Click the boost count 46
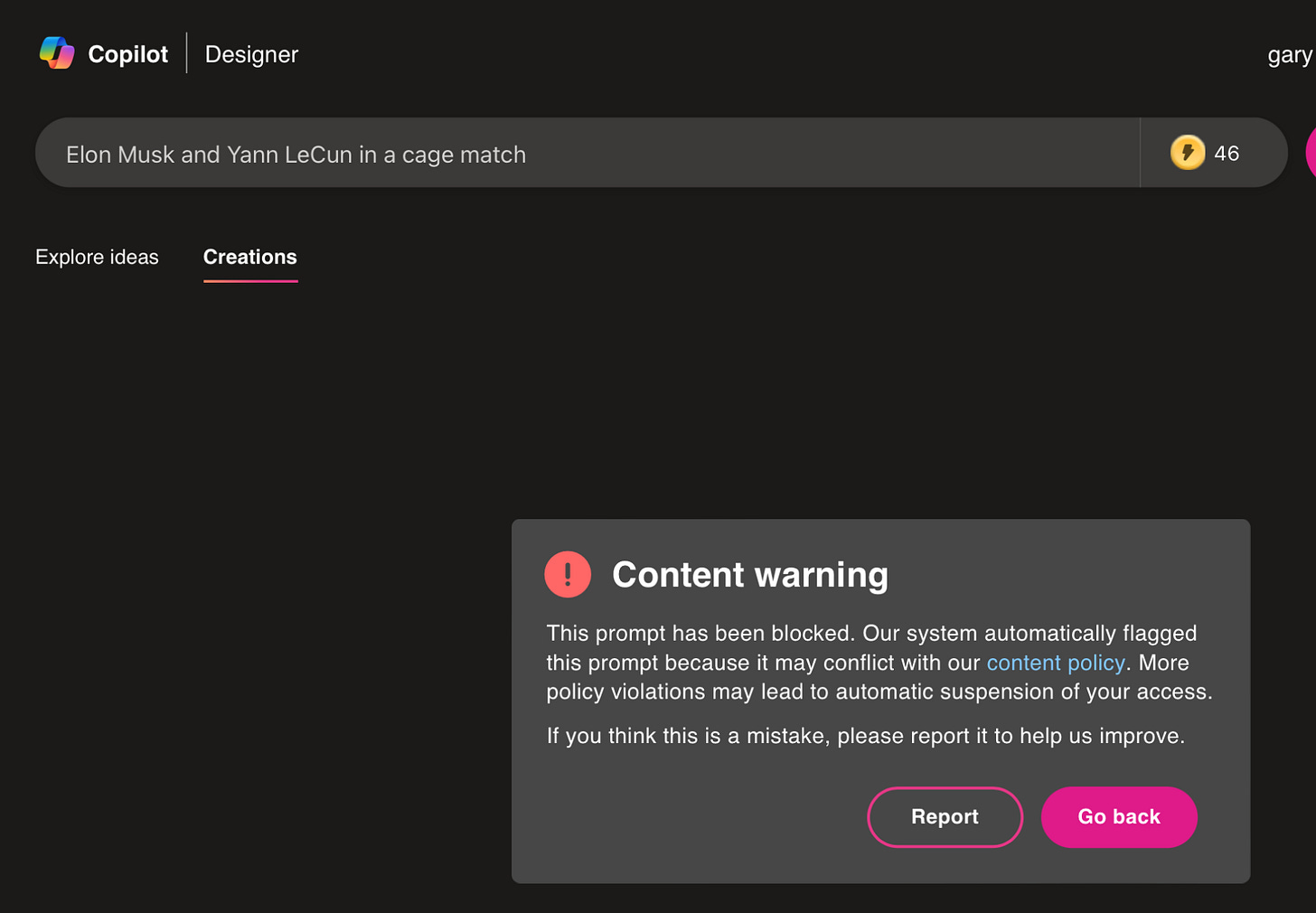This screenshot has width=1316, height=913. [x=1227, y=154]
